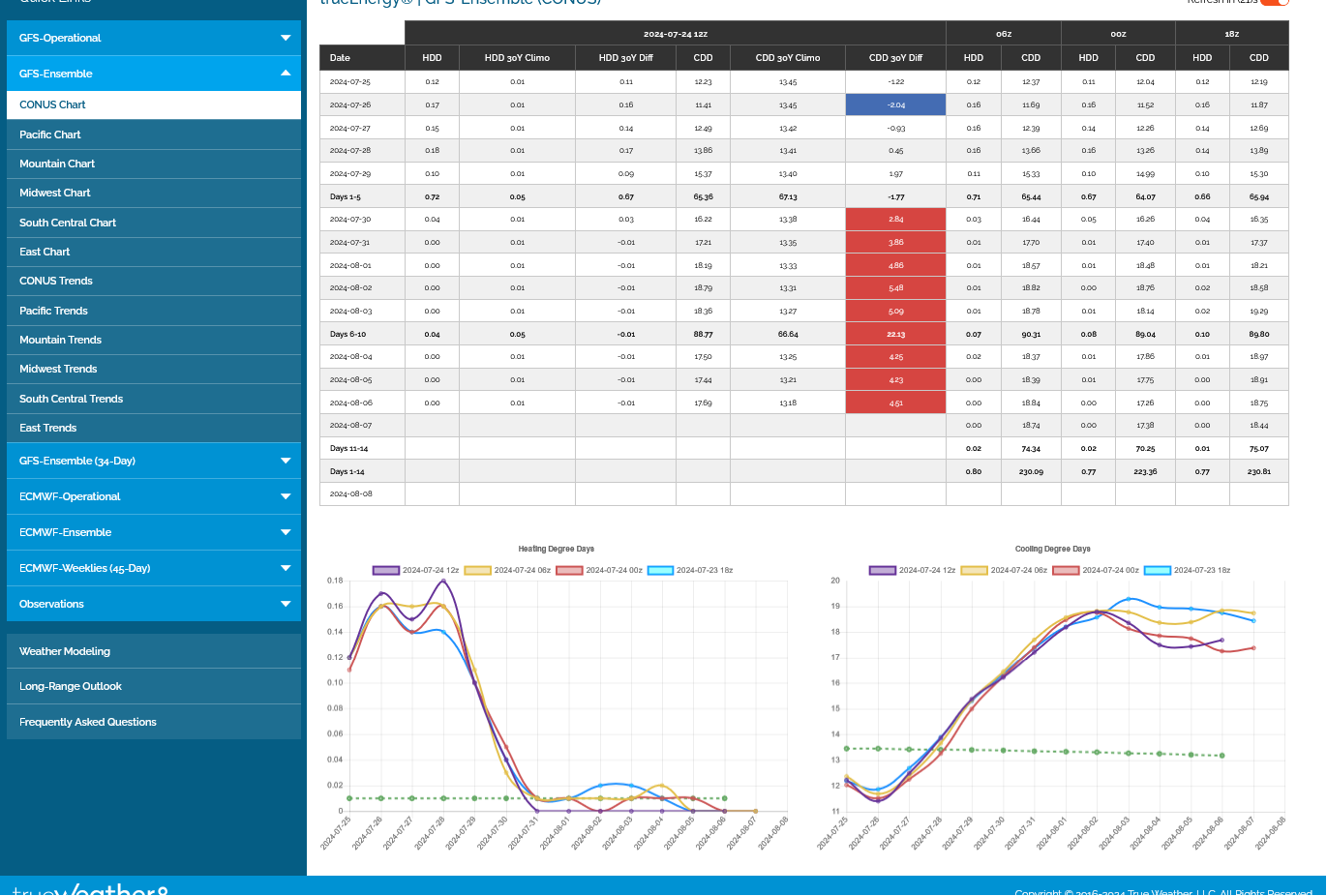Open the Midwest Chart page
Viewport: 1327px width, 896px height.
[x=154, y=193]
